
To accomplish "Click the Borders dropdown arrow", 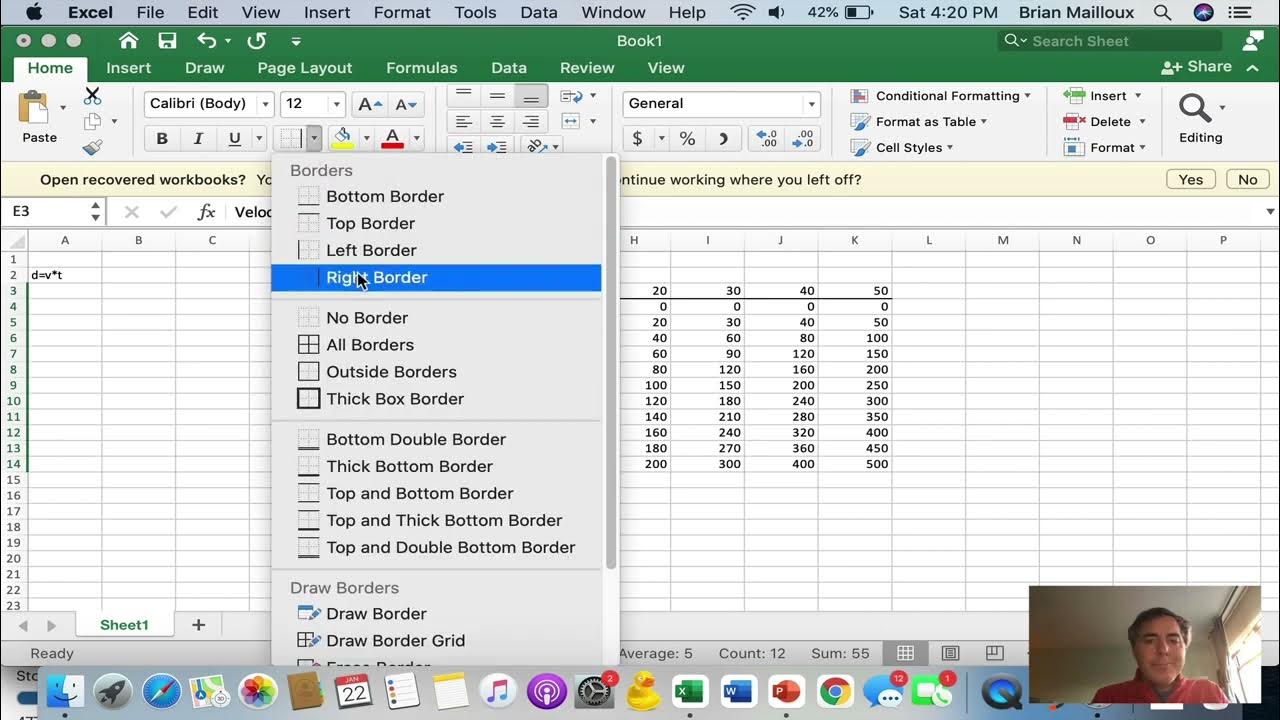I will (x=314, y=138).
